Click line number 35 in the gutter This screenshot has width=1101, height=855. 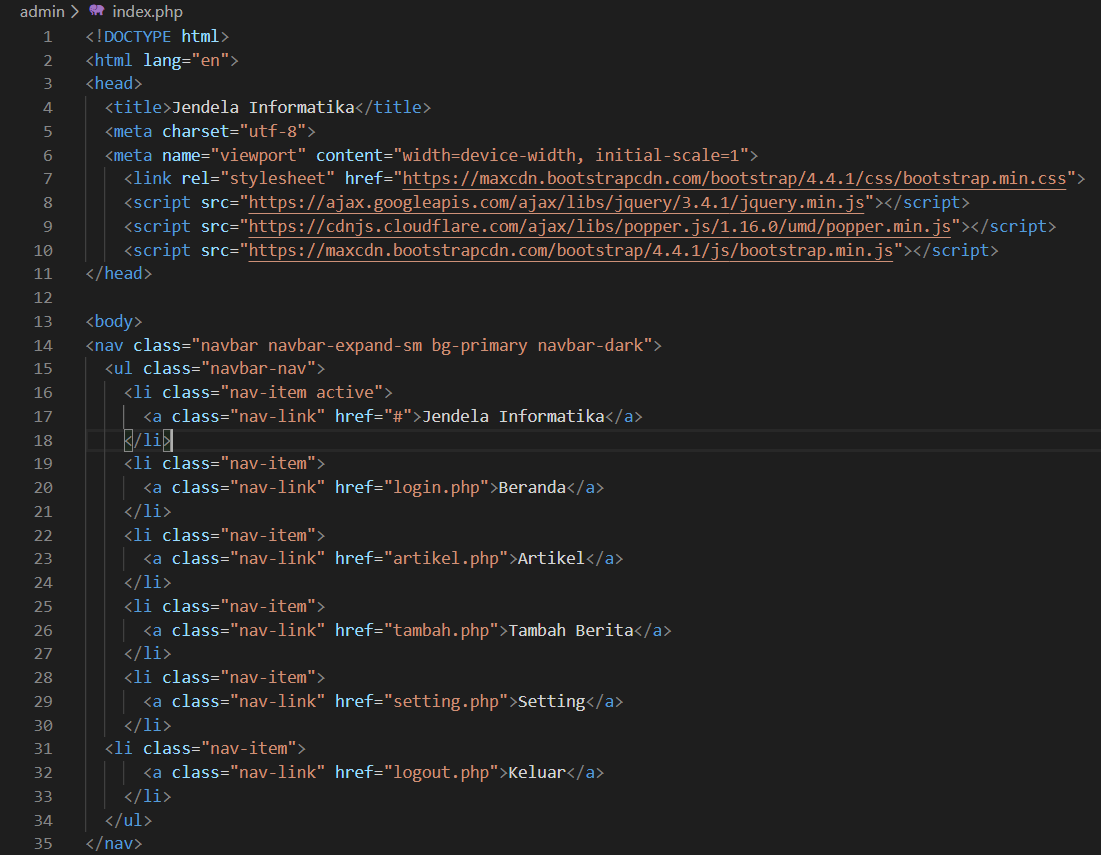pyautogui.click(x=43, y=843)
